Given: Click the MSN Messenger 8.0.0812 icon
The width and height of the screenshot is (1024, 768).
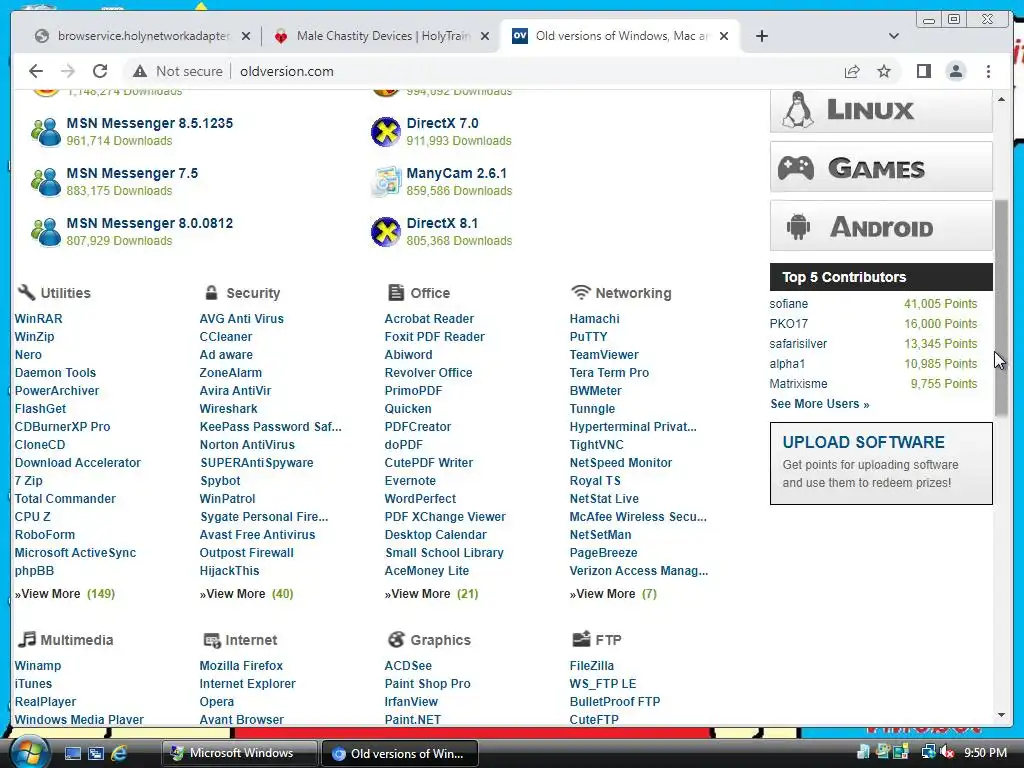Looking at the screenshot, I should pyautogui.click(x=46, y=232).
